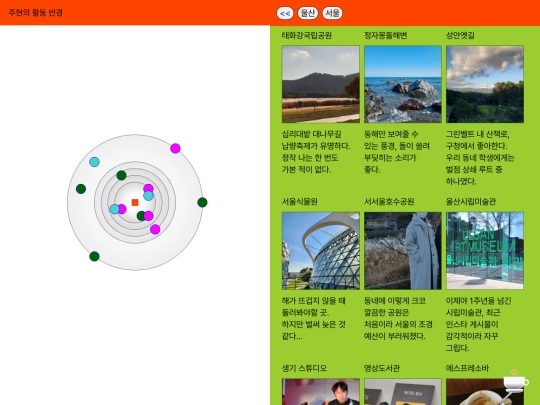Click the description starting 동해만 보여줄 수

(x=397, y=152)
